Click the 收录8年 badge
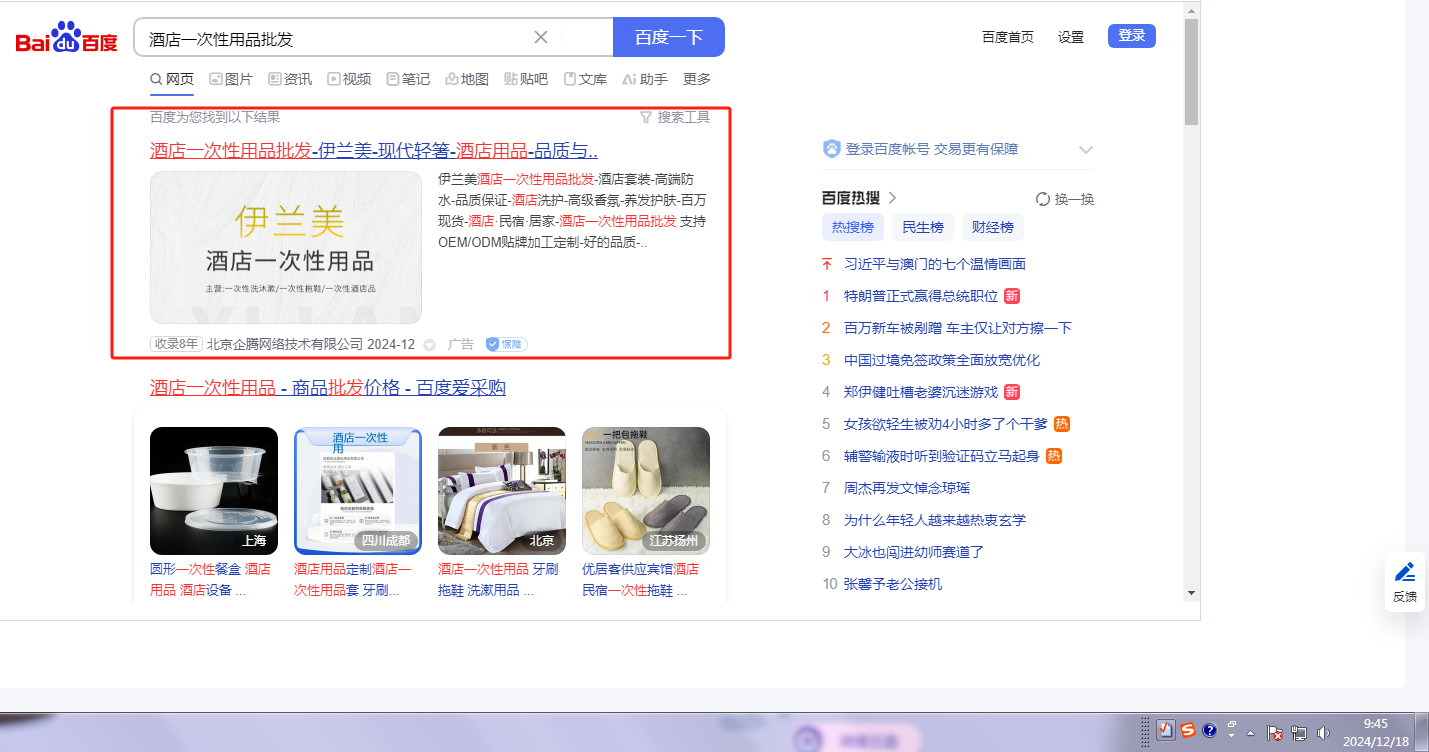The width and height of the screenshot is (1429, 752). pos(176,344)
